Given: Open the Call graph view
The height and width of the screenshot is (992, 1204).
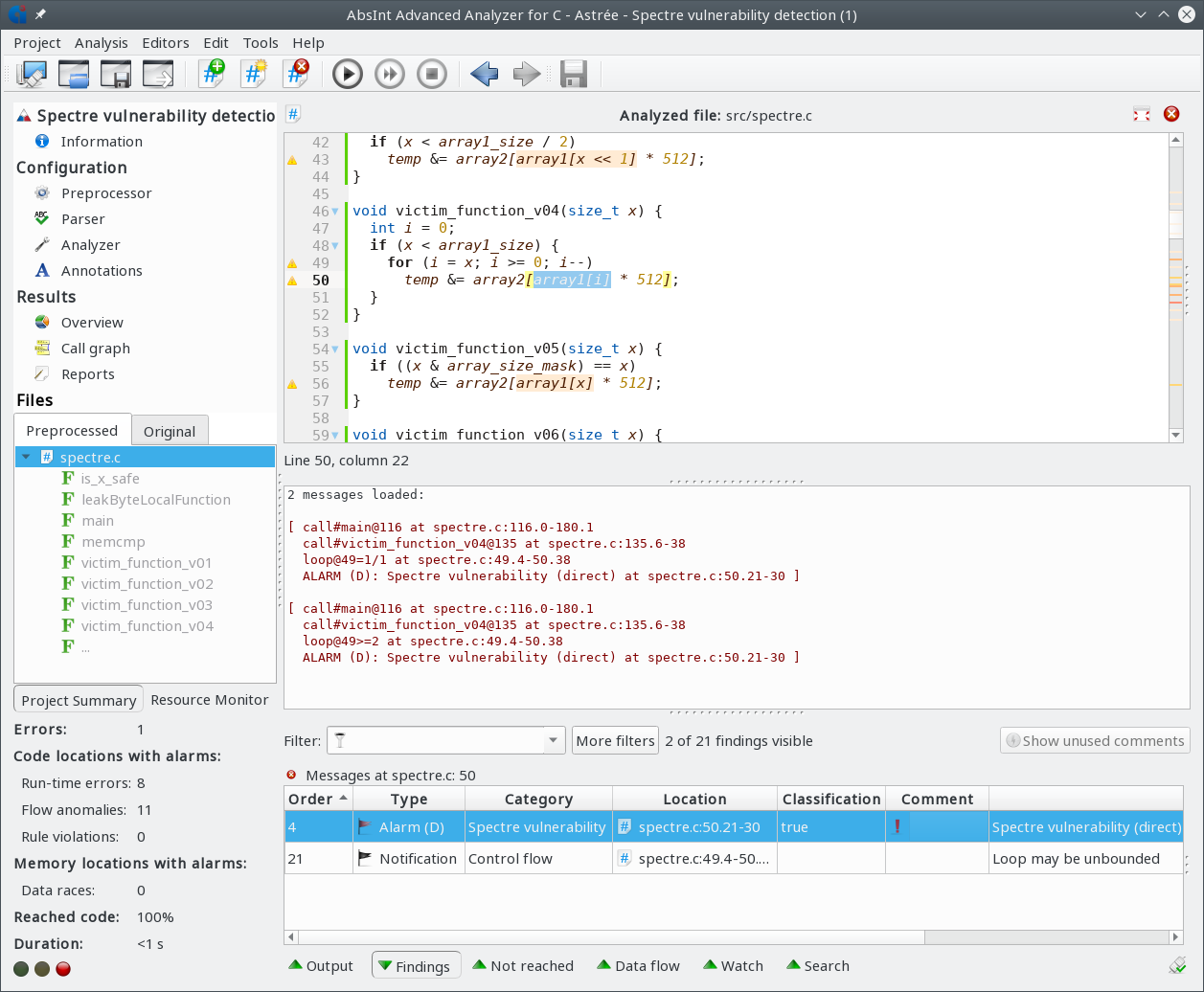Looking at the screenshot, I should 96,349.
